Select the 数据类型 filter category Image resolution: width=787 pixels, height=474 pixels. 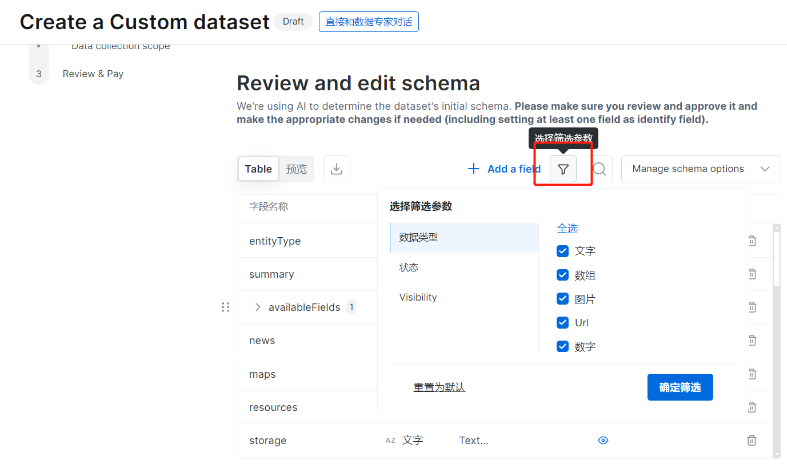click(x=464, y=238)
